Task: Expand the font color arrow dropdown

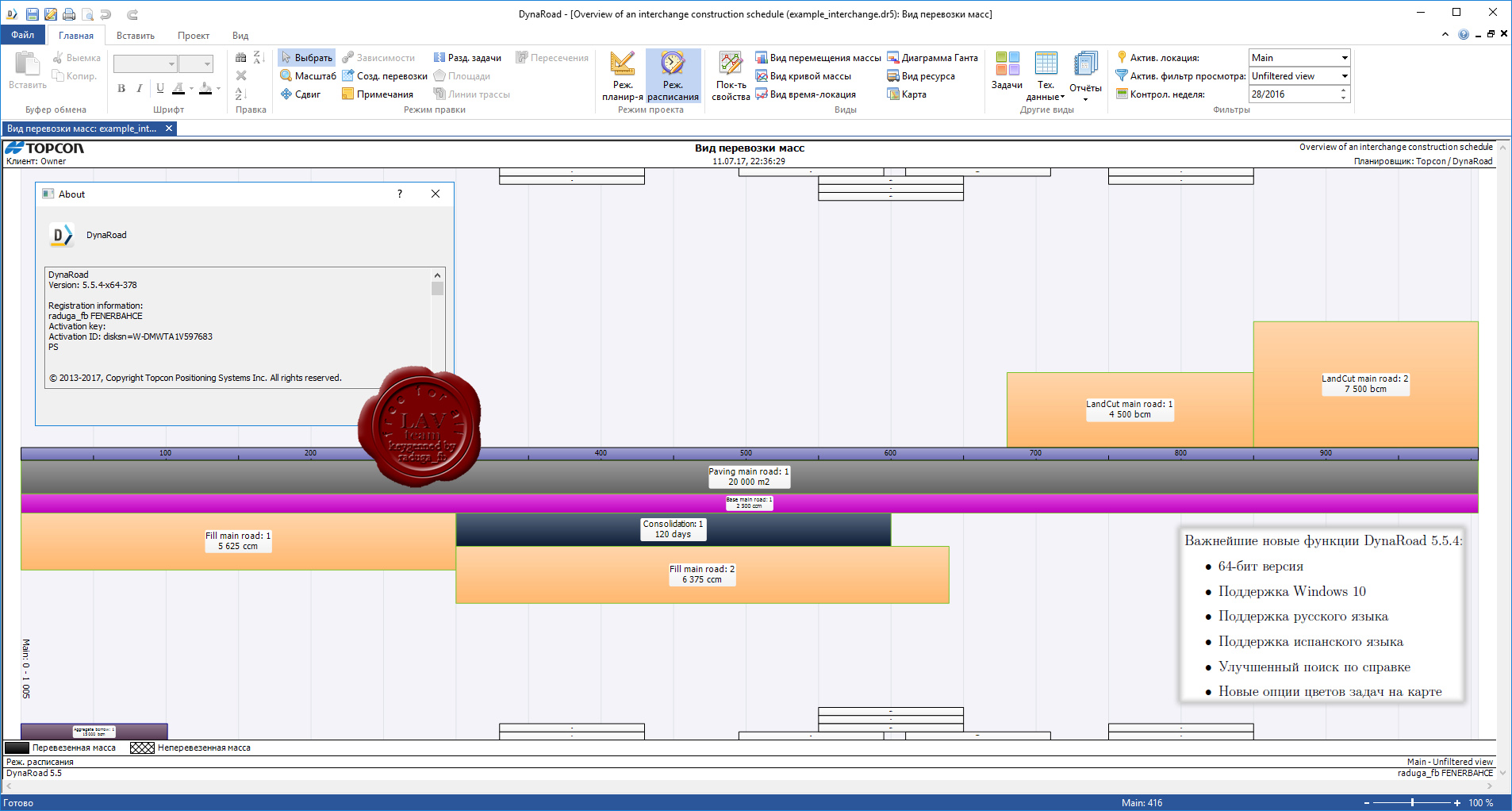Action: point(191,88)
